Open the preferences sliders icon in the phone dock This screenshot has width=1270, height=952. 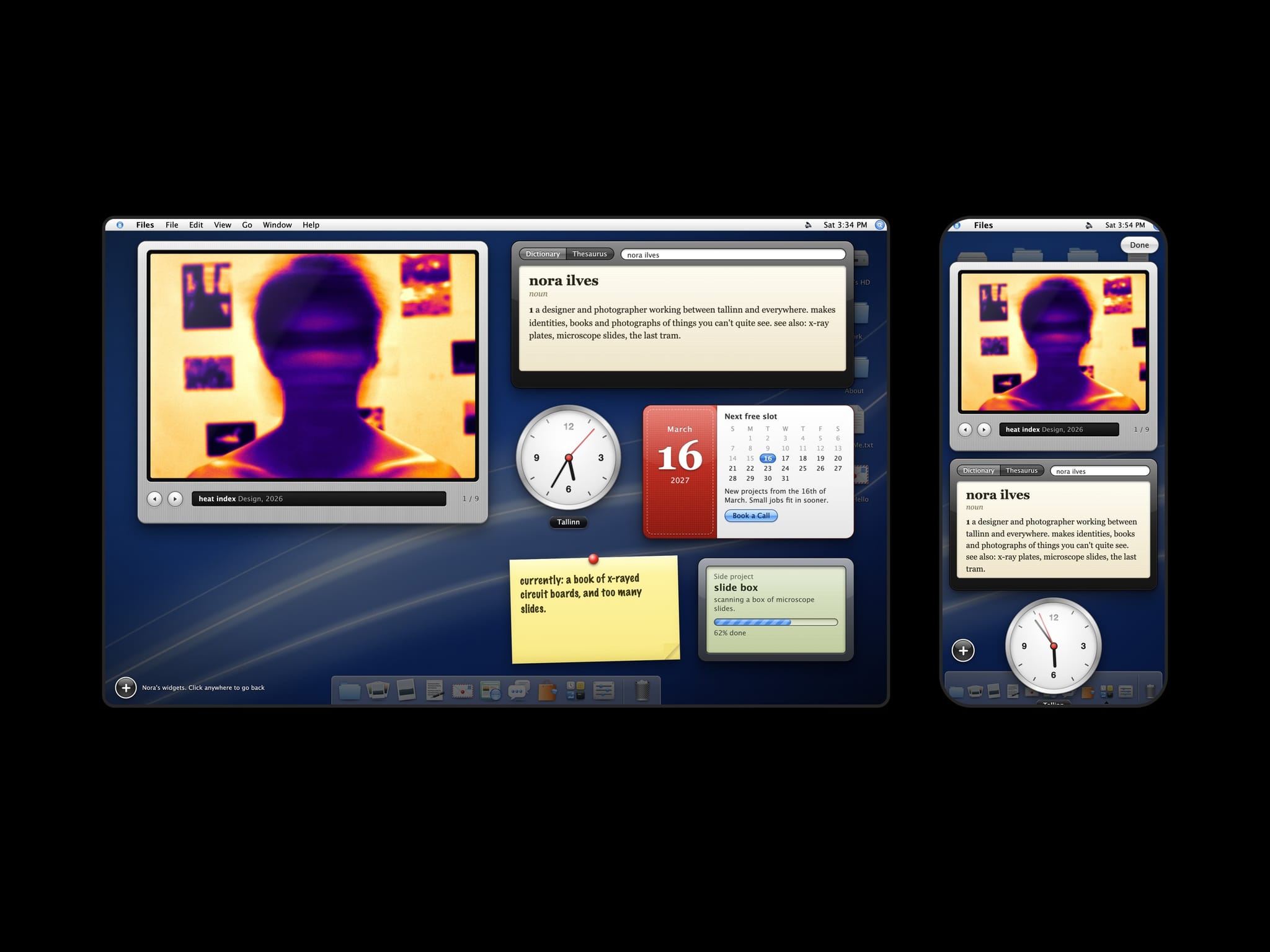pos(1126,691)
